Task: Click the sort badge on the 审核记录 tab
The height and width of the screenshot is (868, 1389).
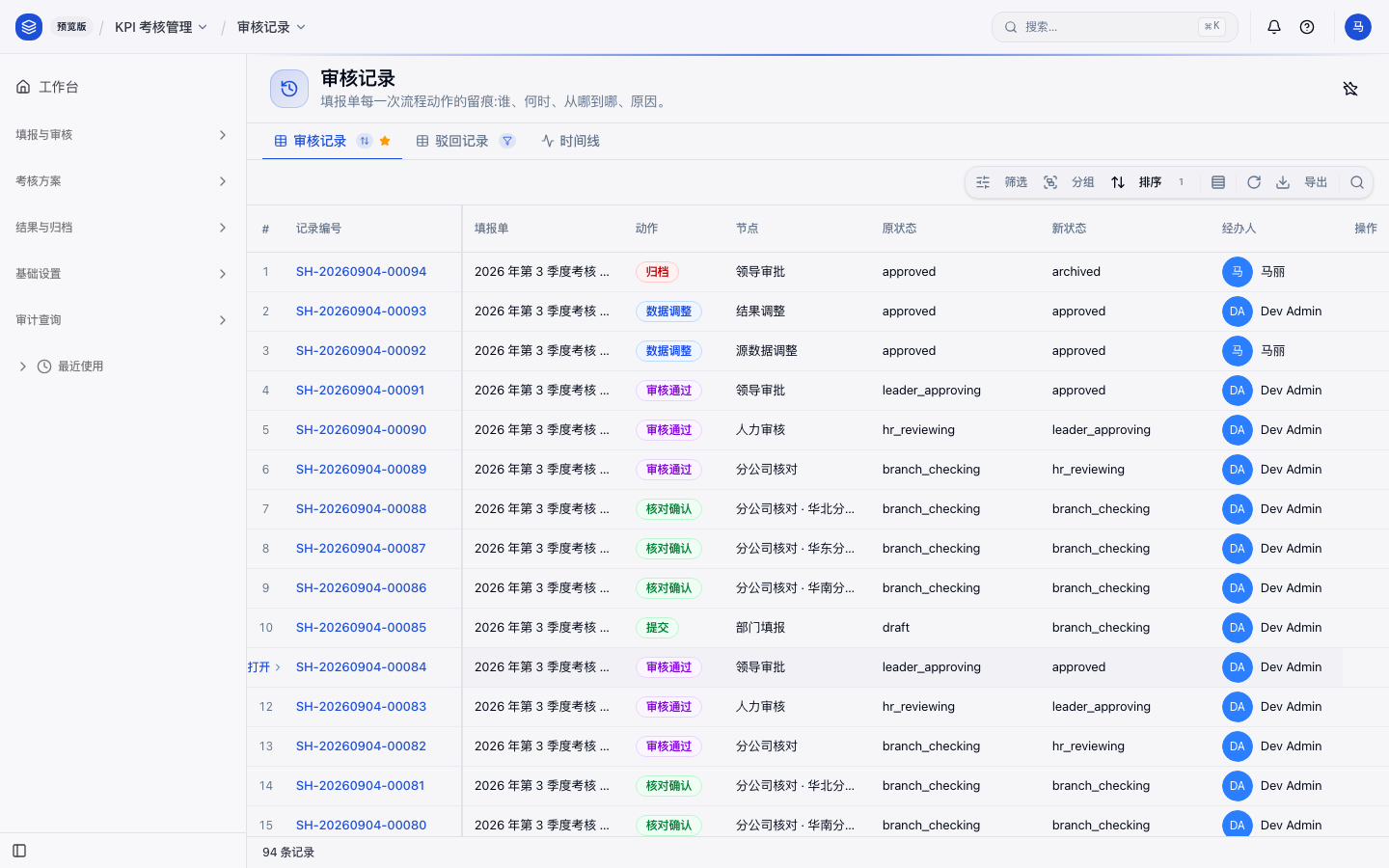Action: pos(365,141)
